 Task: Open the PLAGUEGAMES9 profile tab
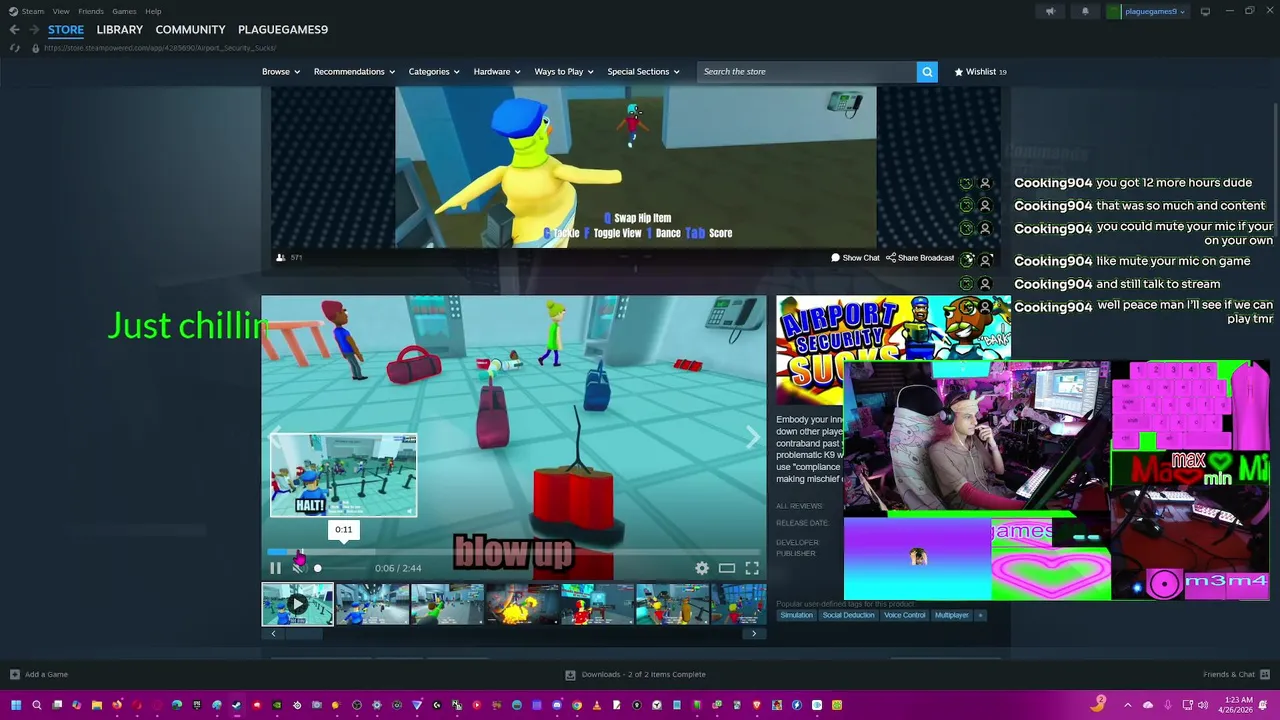pyautogui.click(x=283, y=30)
